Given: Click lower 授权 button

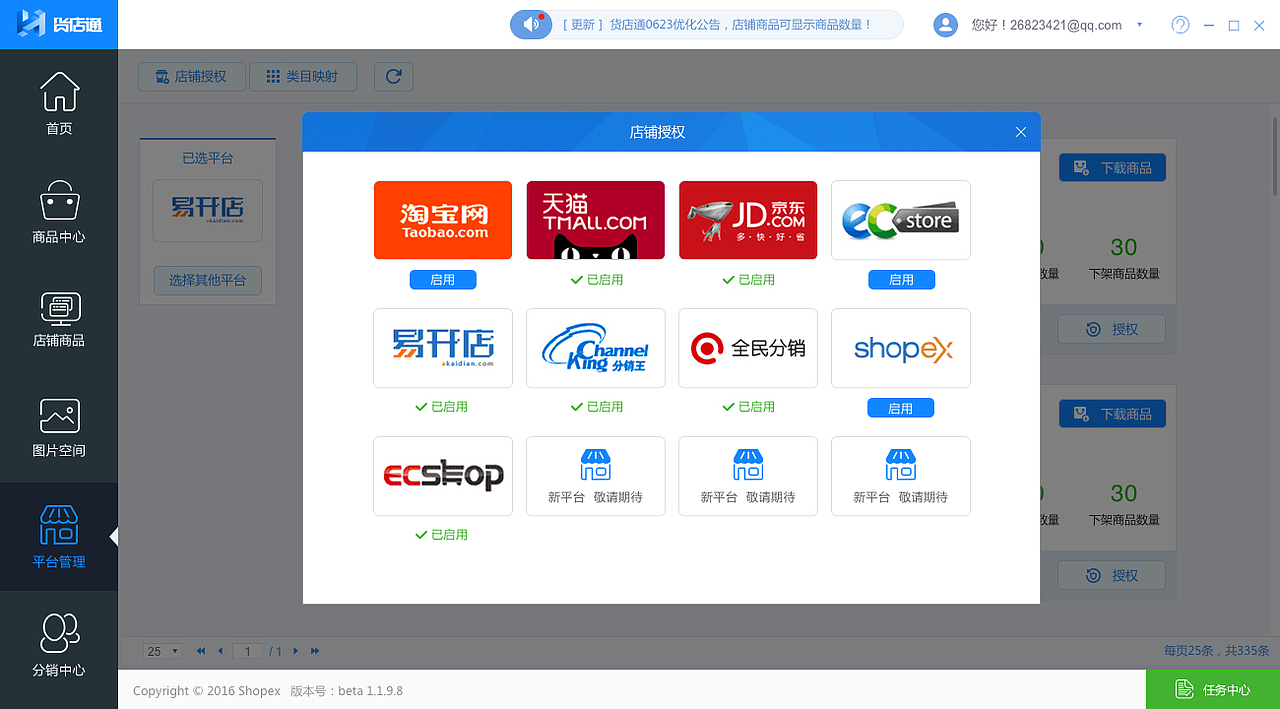Looking at the screenshot, I should pyautogui.click(x=1112, y=575).
